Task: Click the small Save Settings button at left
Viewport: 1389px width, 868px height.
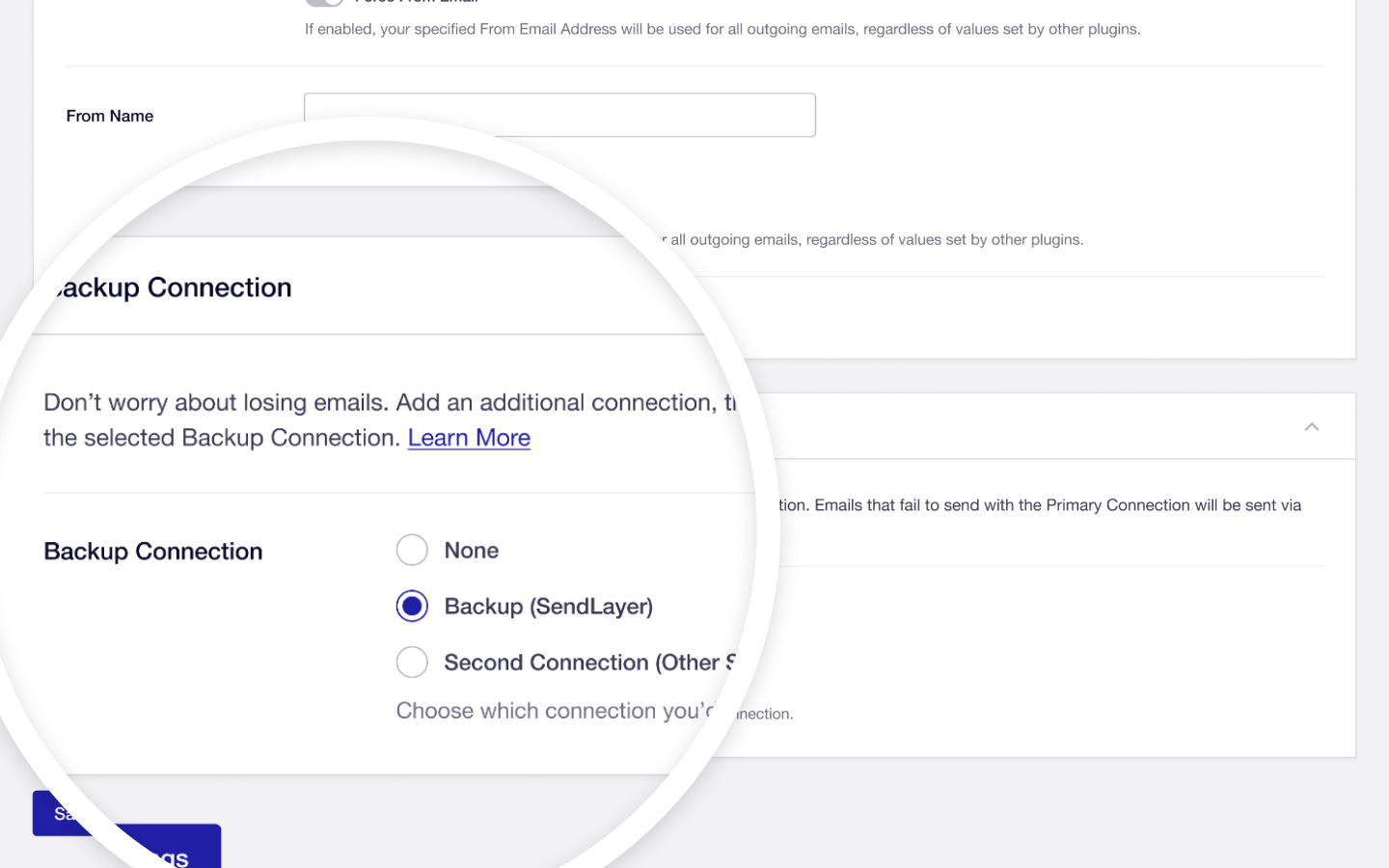Action: click(x=58, y=813)
